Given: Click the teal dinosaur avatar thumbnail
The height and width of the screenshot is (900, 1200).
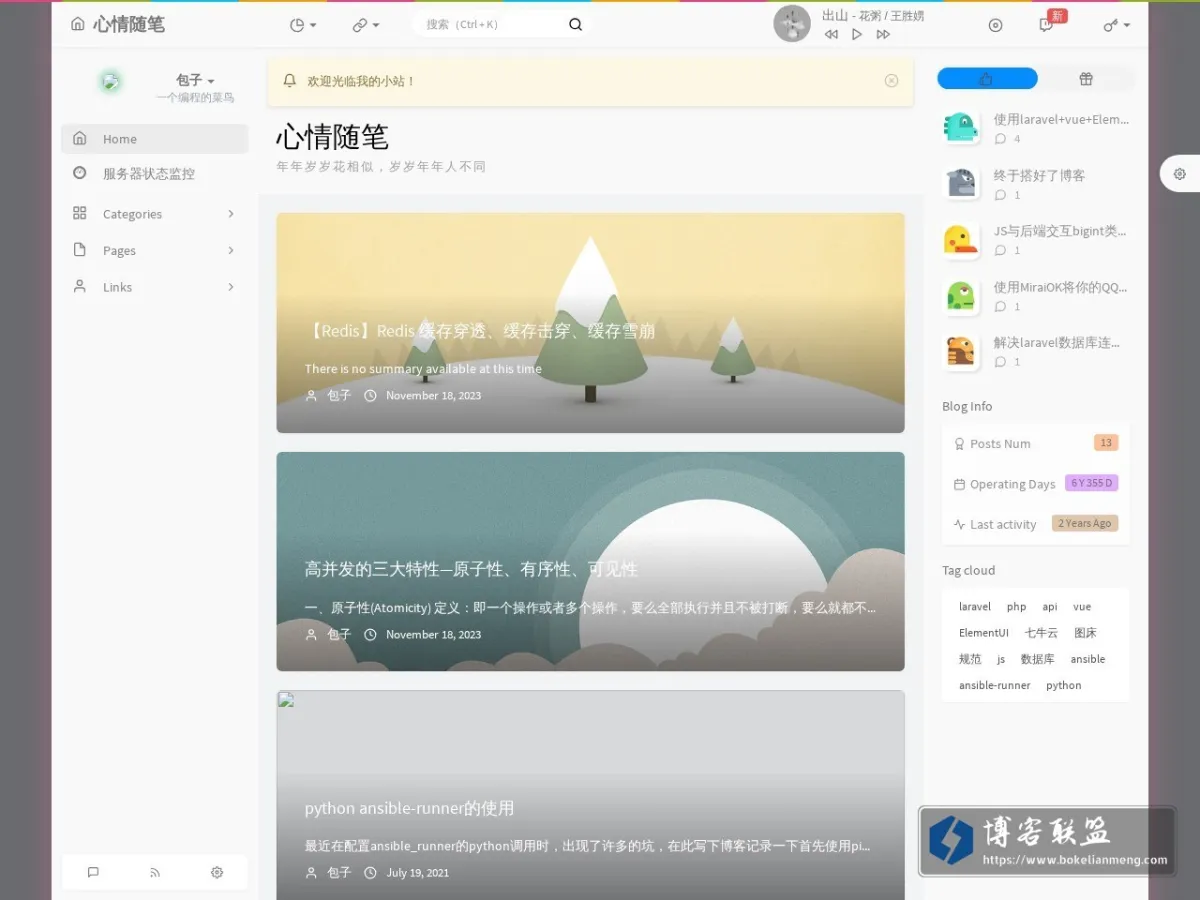Looking at the screenshot, I should [961, 128].
